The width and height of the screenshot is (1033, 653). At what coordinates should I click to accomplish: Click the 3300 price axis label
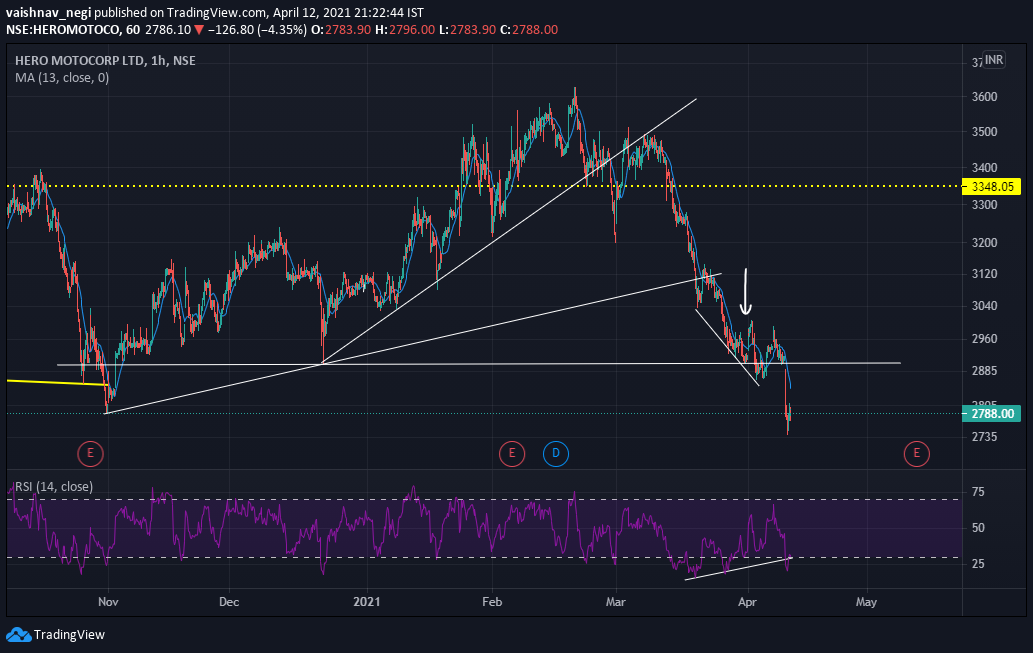984,205
